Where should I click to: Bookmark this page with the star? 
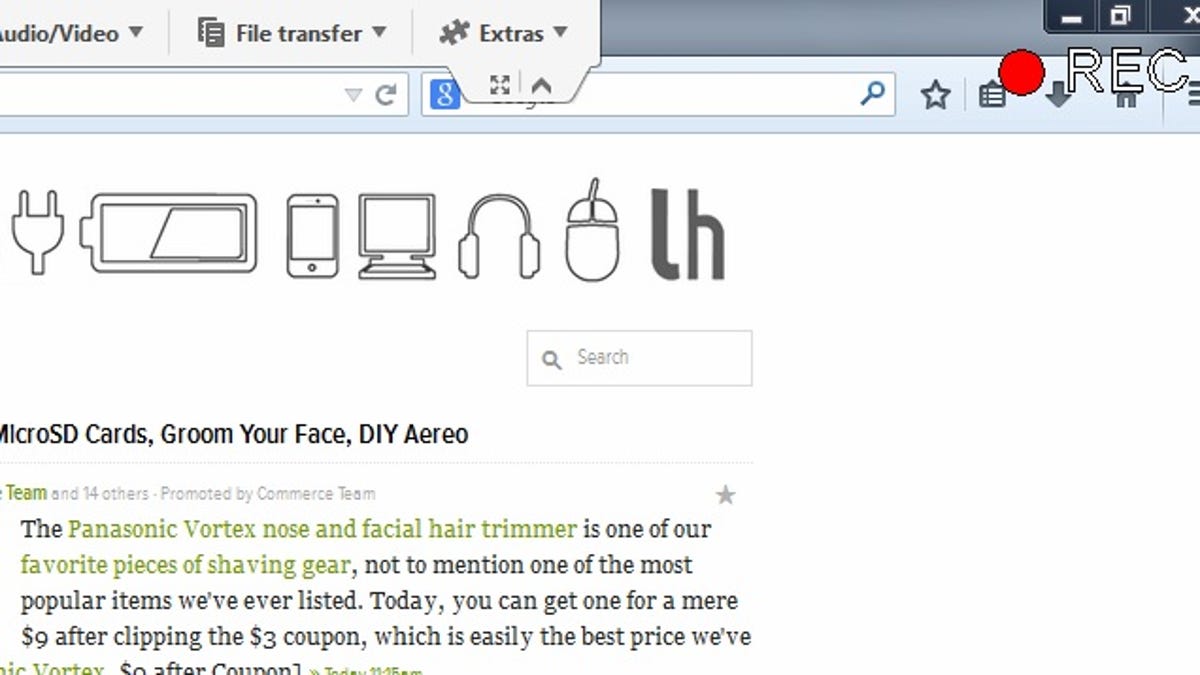pyautogui.click(x=935, y=95)
